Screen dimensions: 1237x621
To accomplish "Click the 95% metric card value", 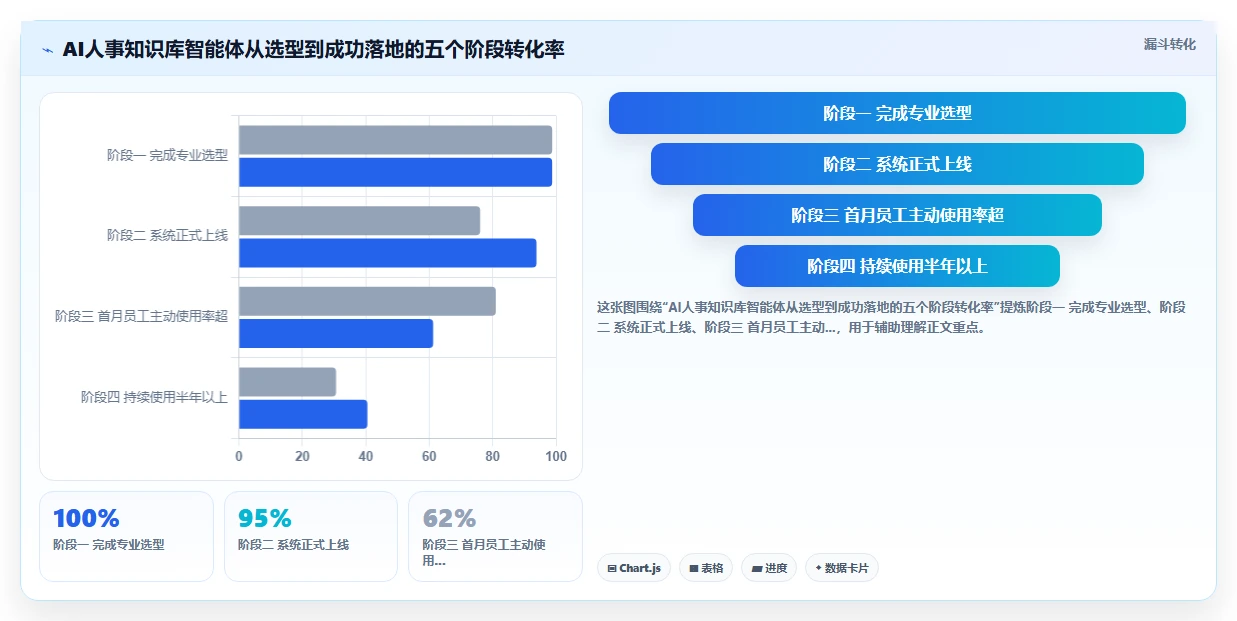I will tap(265, 518).
